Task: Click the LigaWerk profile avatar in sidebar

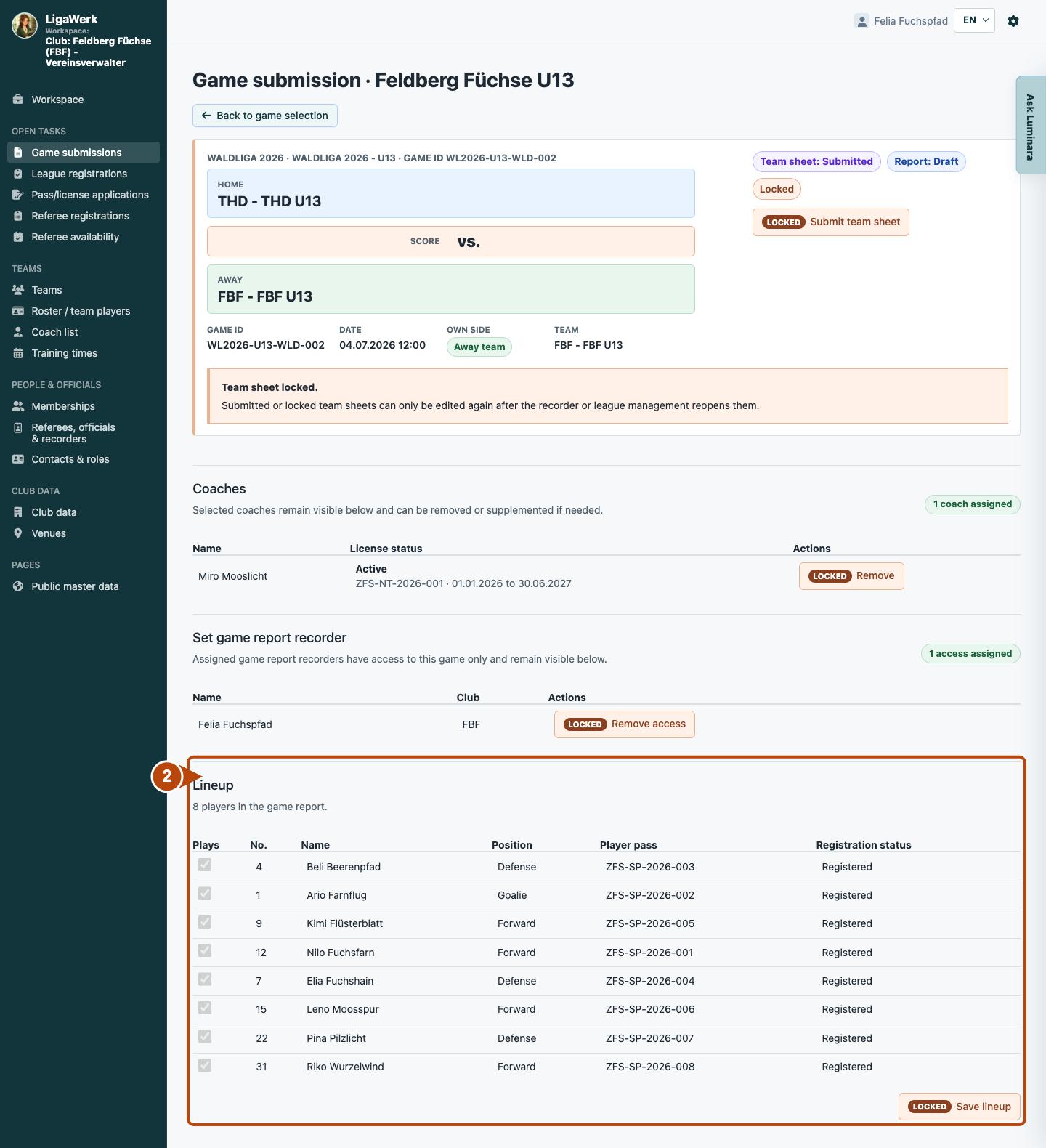Action: 25,25
